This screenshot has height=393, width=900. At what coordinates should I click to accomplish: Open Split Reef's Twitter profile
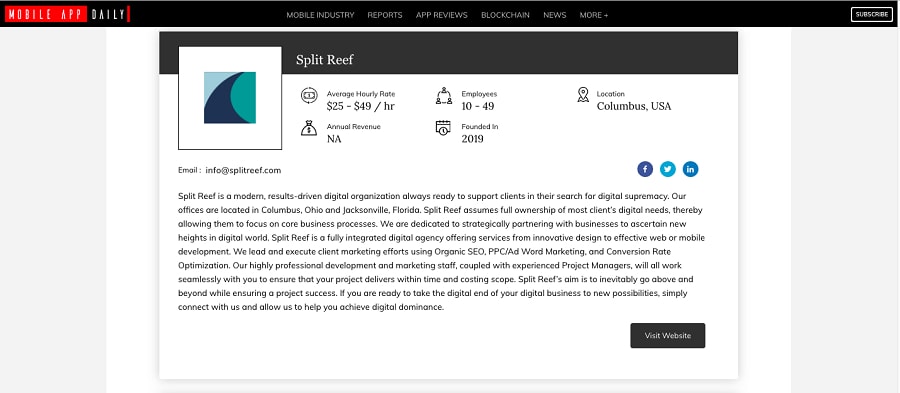point(668,169)
